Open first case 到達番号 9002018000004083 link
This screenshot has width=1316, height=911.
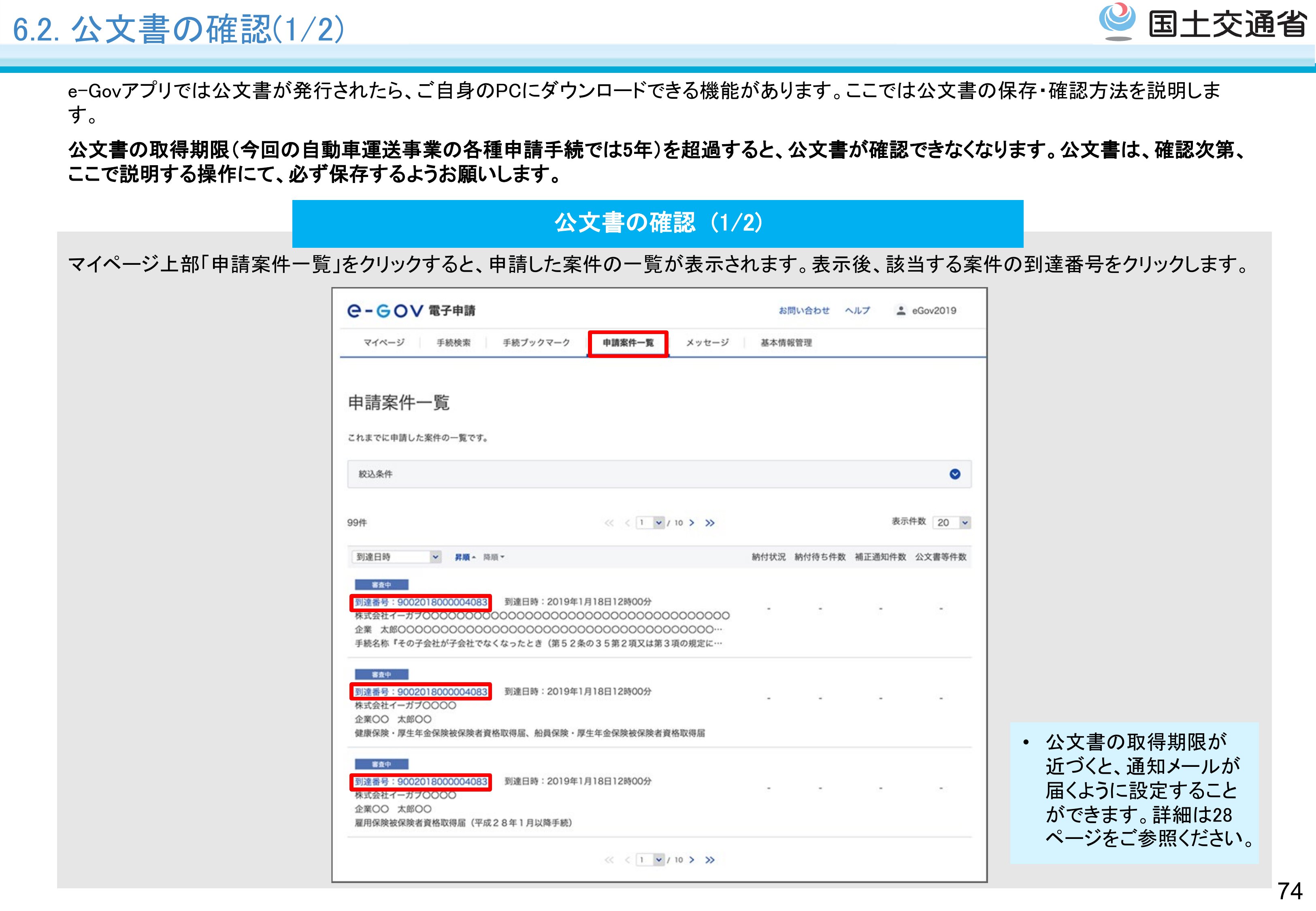(x=421, y=602)
